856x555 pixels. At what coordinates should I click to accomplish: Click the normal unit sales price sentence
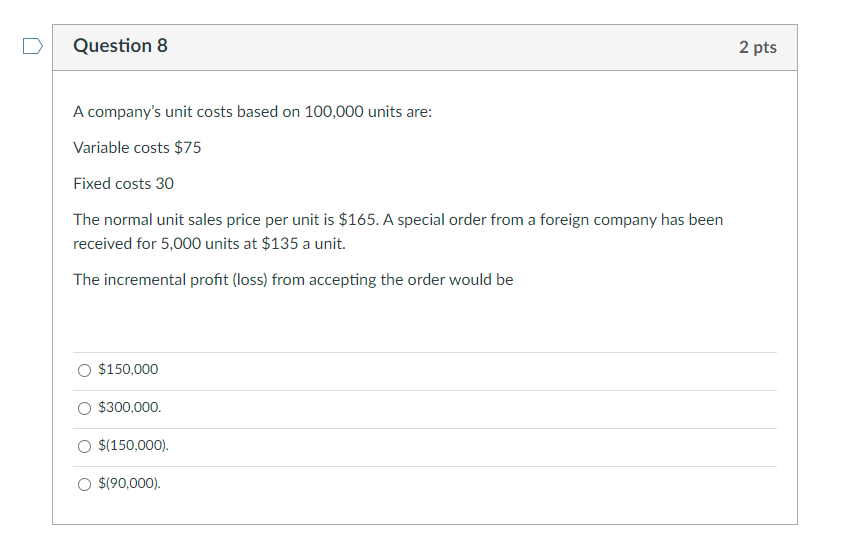pyautogui.click(x=397, y=219)
